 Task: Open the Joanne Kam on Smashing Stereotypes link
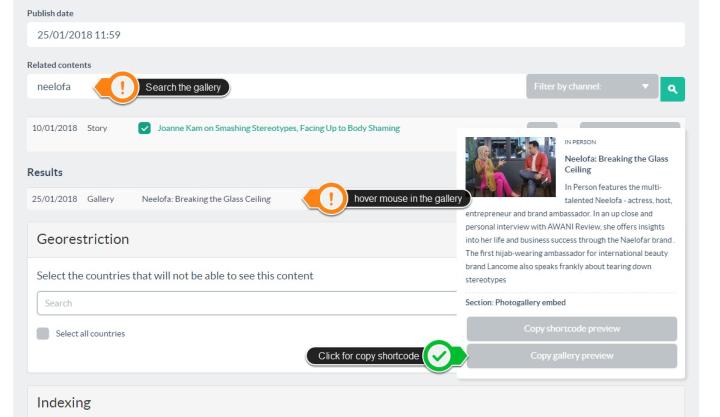278,129
